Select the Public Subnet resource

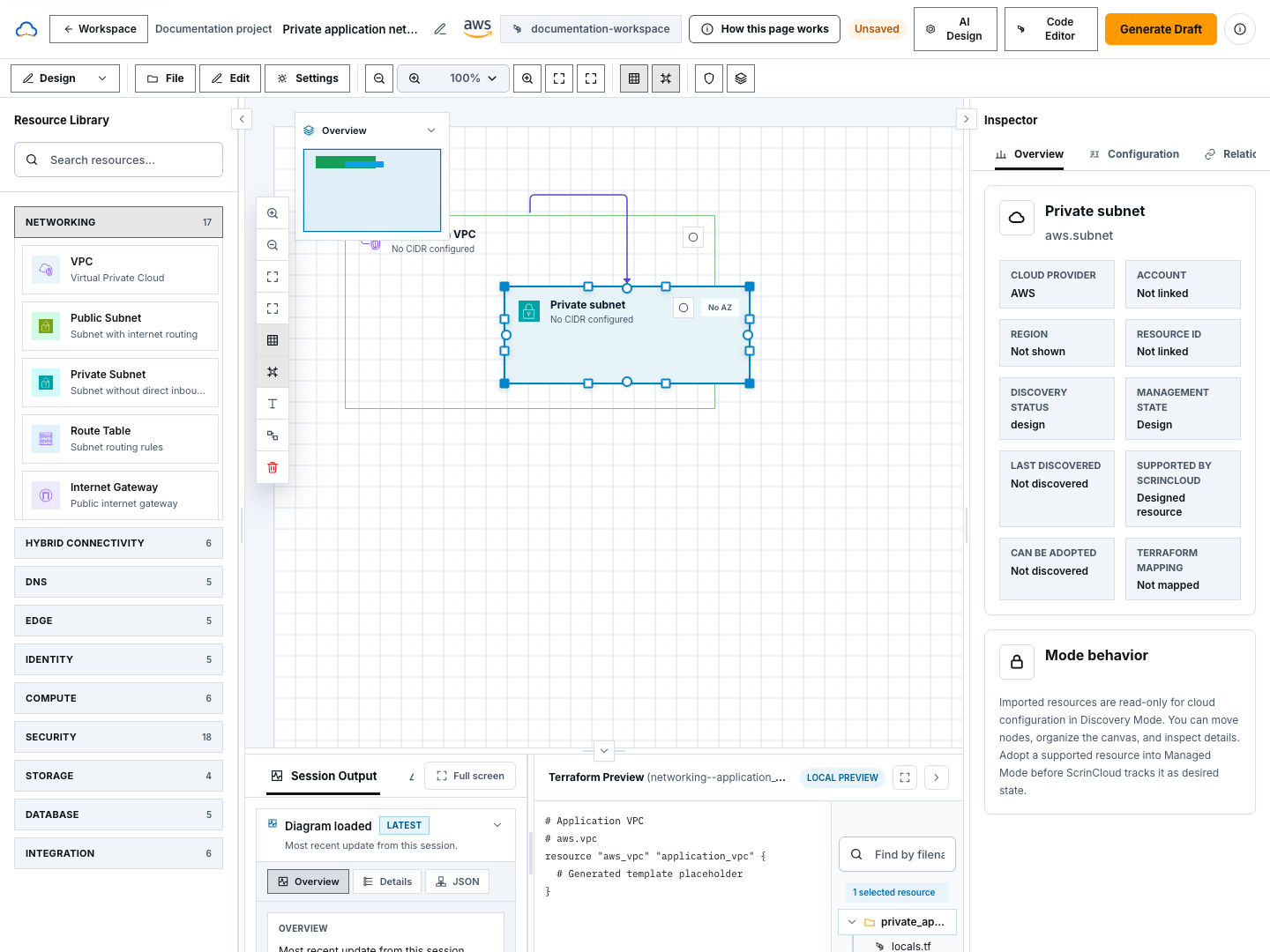(120, 326)
